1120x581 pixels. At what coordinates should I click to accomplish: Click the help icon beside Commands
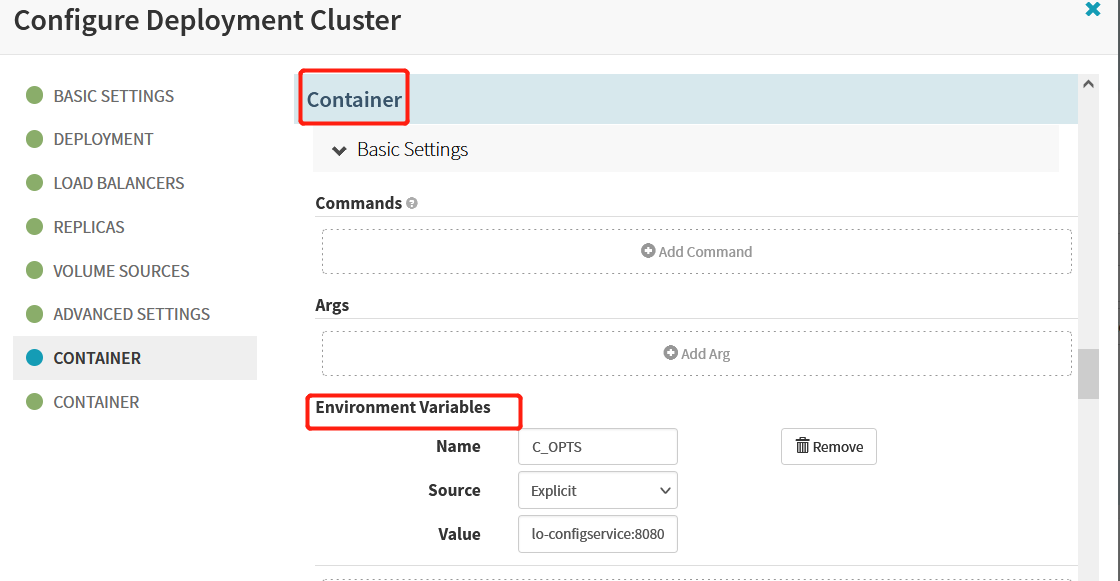(411, 204)
